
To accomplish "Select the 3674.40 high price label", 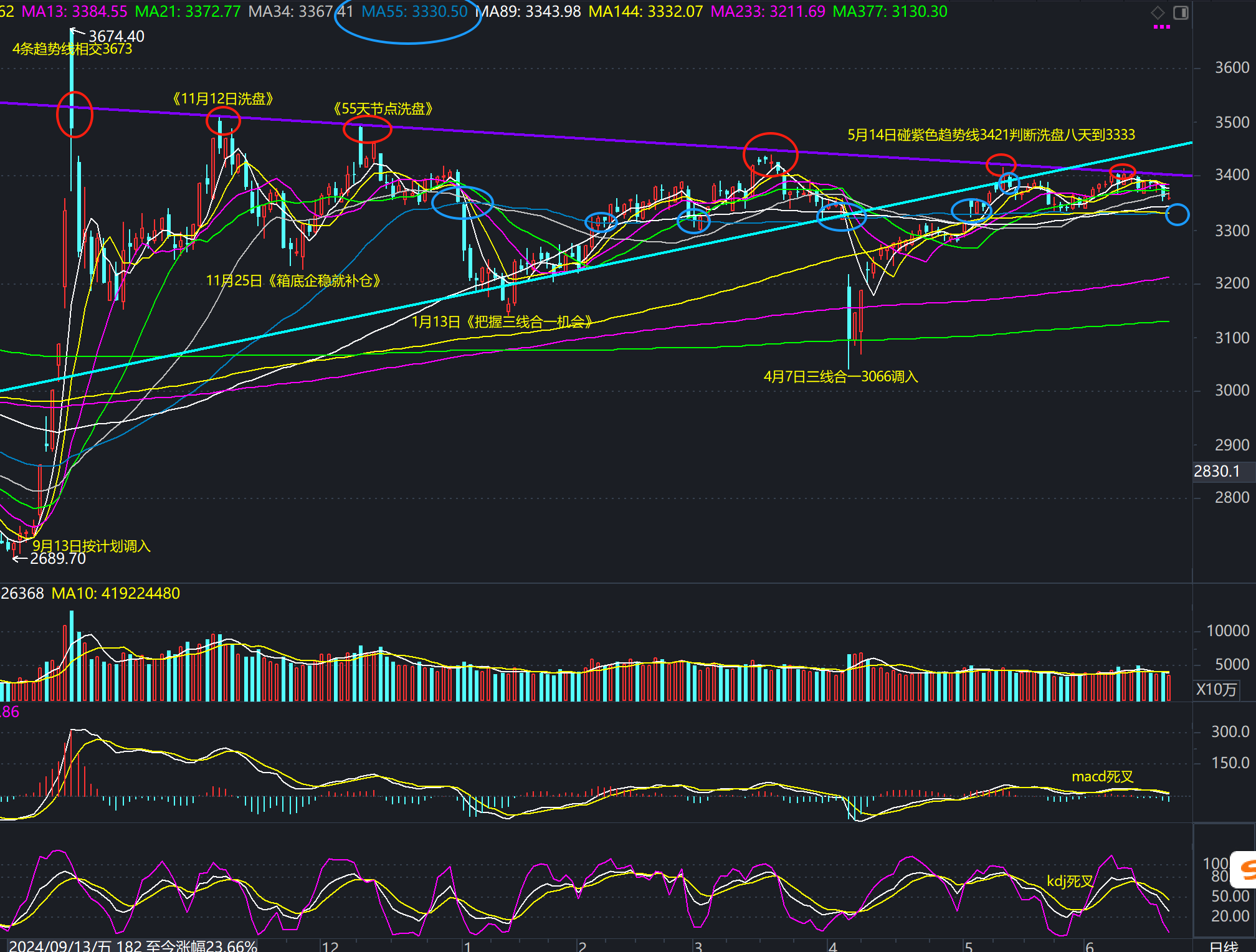I will 117,36.
